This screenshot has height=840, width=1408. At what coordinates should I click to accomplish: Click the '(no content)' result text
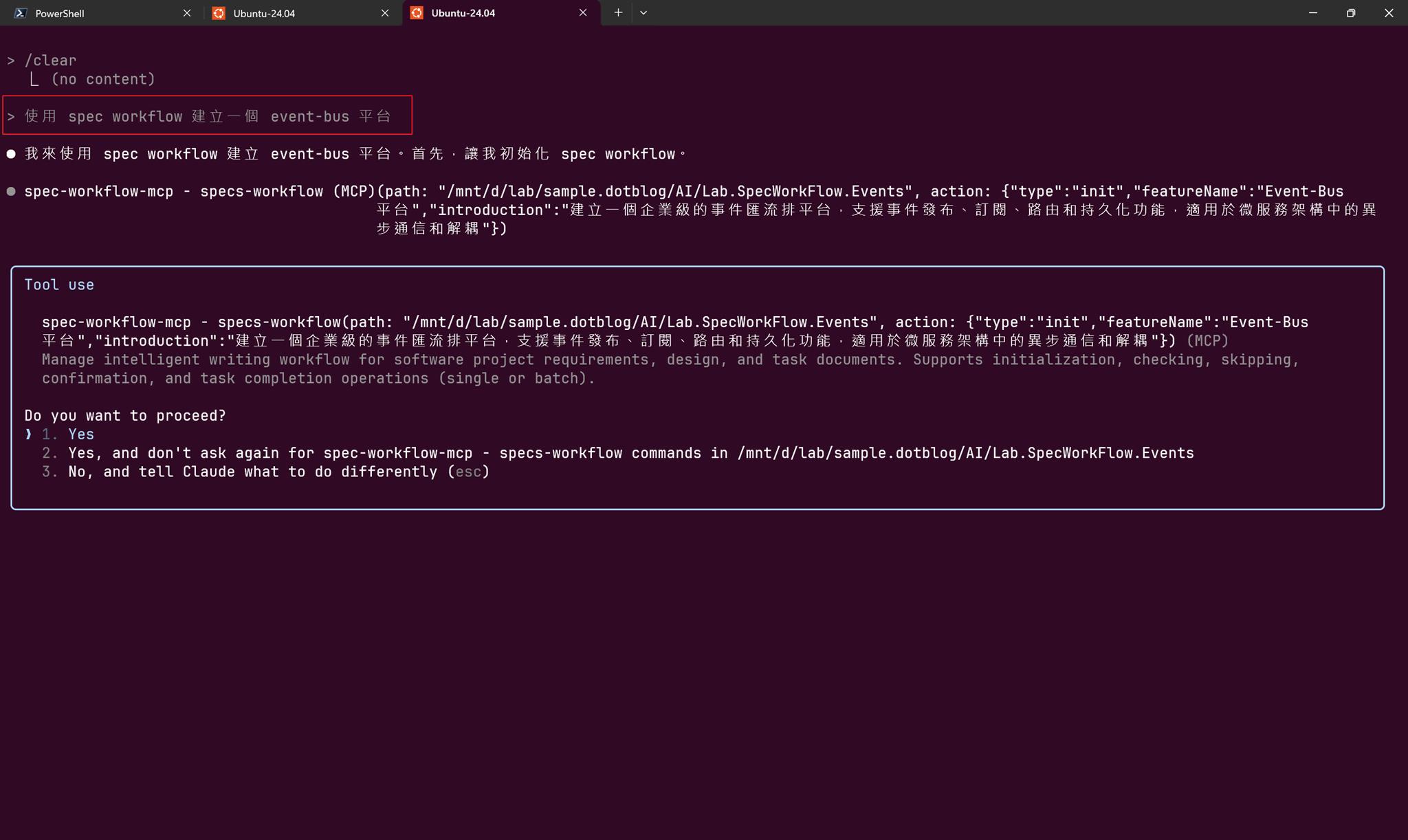(x=103, y=78)
